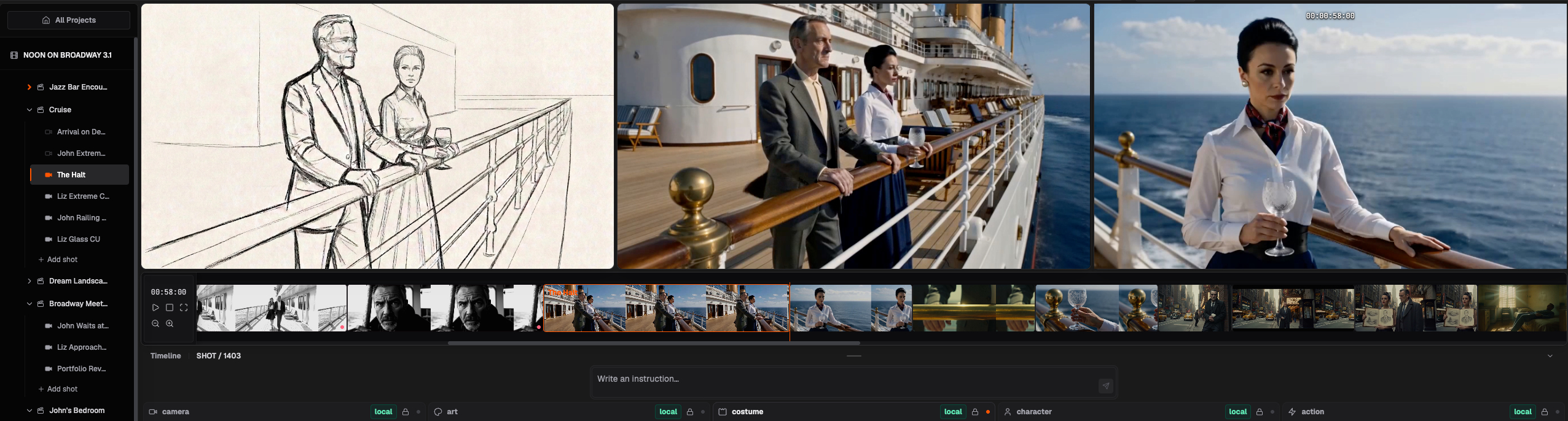
Task: Click Add shot under Cruise
Action: tap(58, 260)
